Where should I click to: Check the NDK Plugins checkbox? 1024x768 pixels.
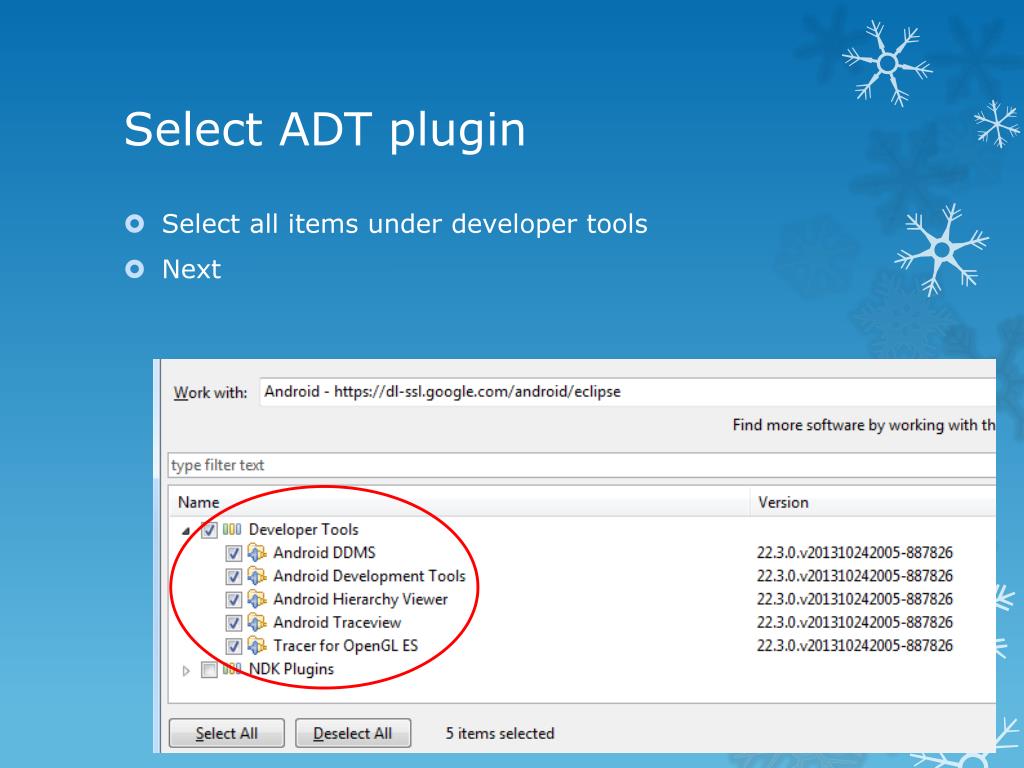209,670
